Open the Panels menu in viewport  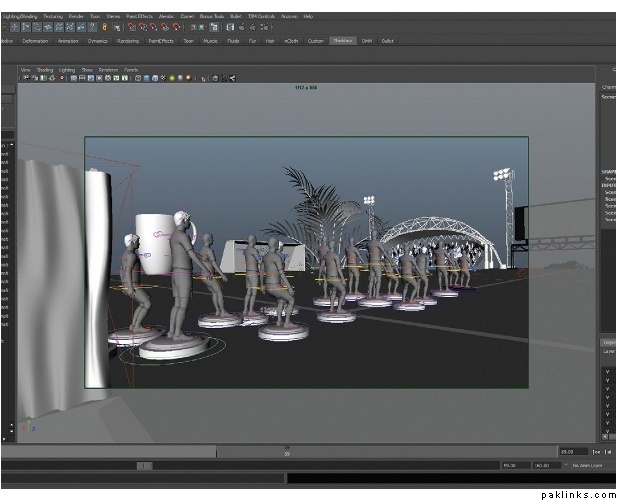coord(131,70)
